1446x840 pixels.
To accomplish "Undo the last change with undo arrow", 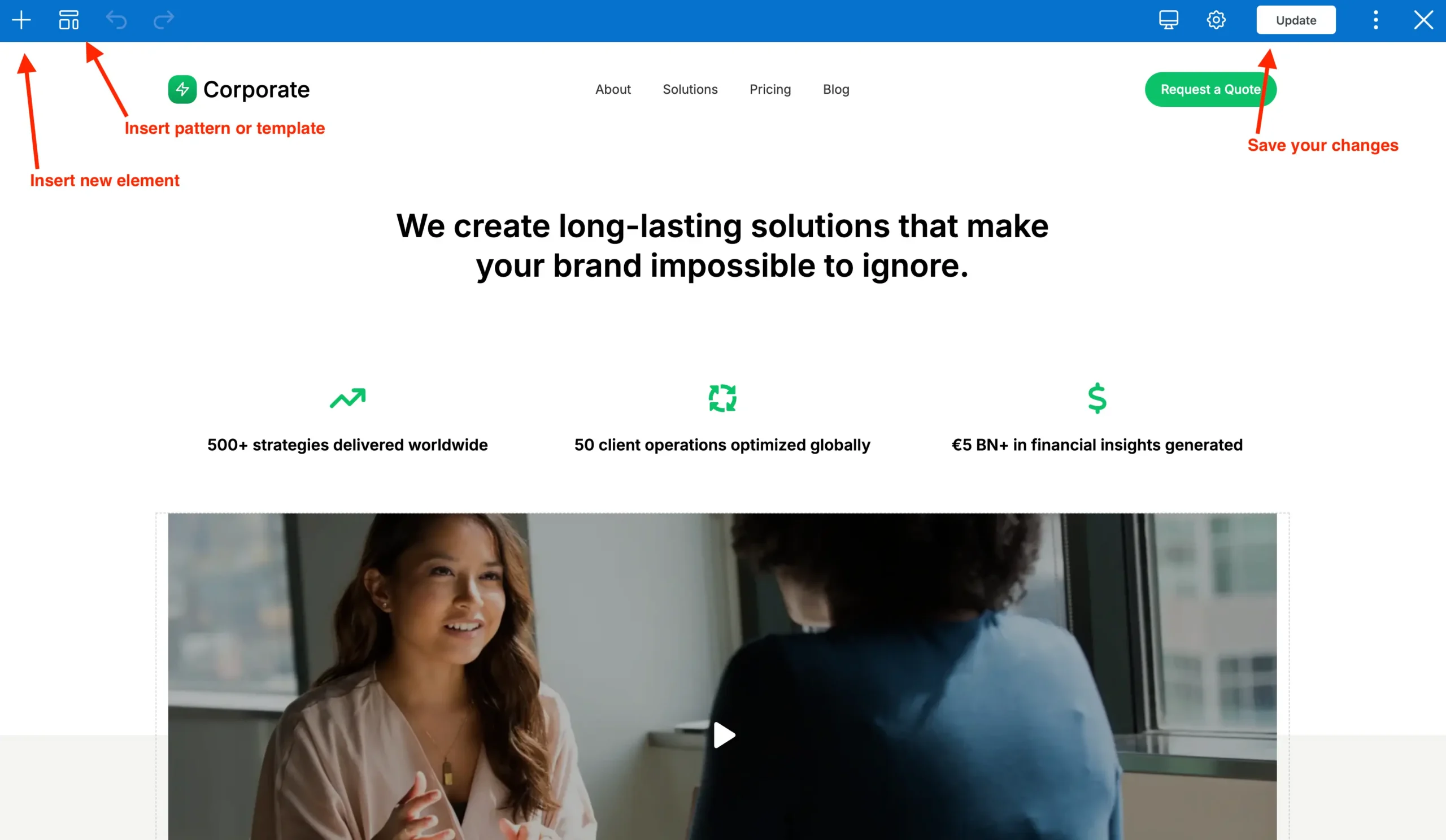I will click(116, 20).
